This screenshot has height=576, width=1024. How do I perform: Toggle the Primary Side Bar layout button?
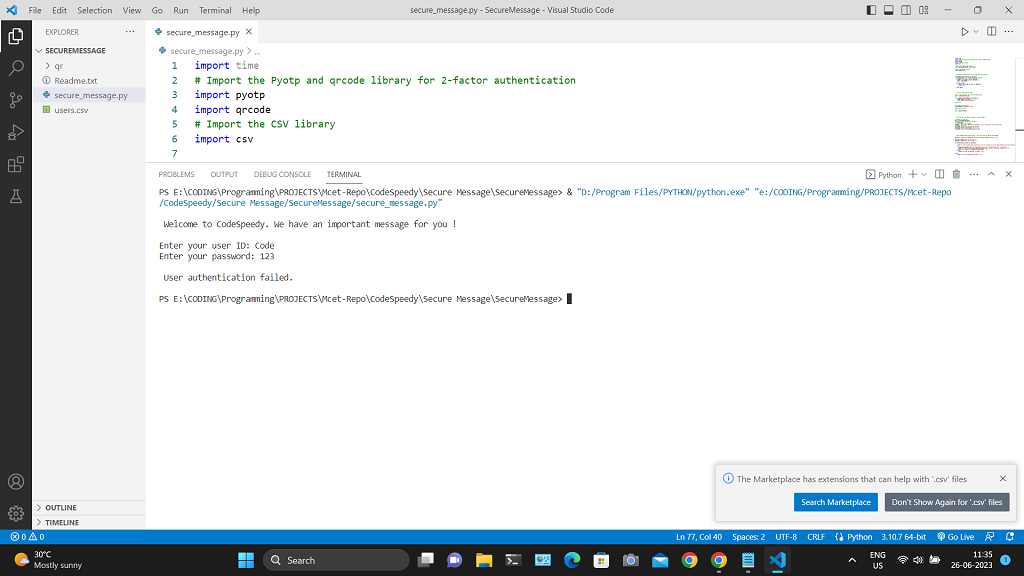[x=871, y=10]
